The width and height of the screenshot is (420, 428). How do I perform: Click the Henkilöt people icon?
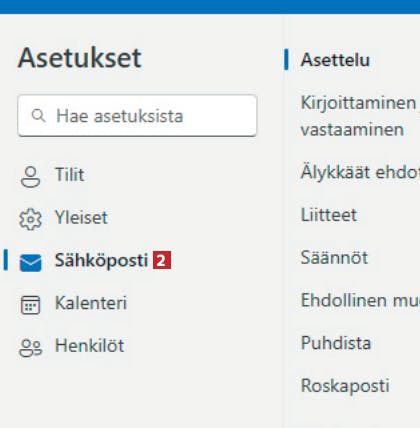pos(30,348)
